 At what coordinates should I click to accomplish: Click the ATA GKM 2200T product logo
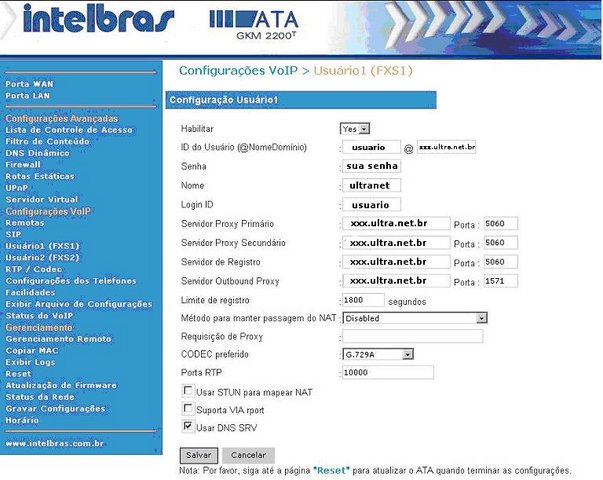pyautogui.click(x=254, y=25)
